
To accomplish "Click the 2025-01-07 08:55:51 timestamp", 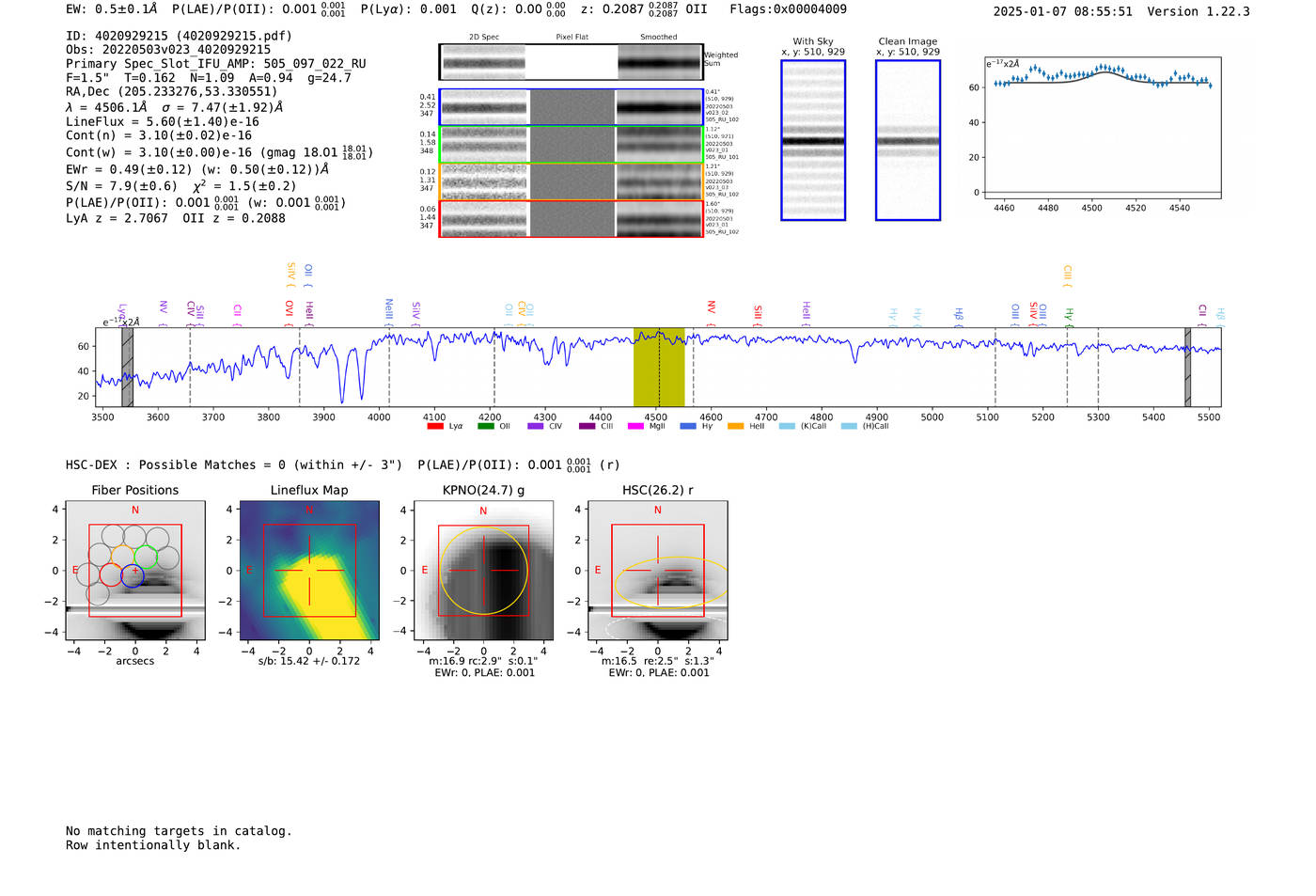I will coord(1063,11).
